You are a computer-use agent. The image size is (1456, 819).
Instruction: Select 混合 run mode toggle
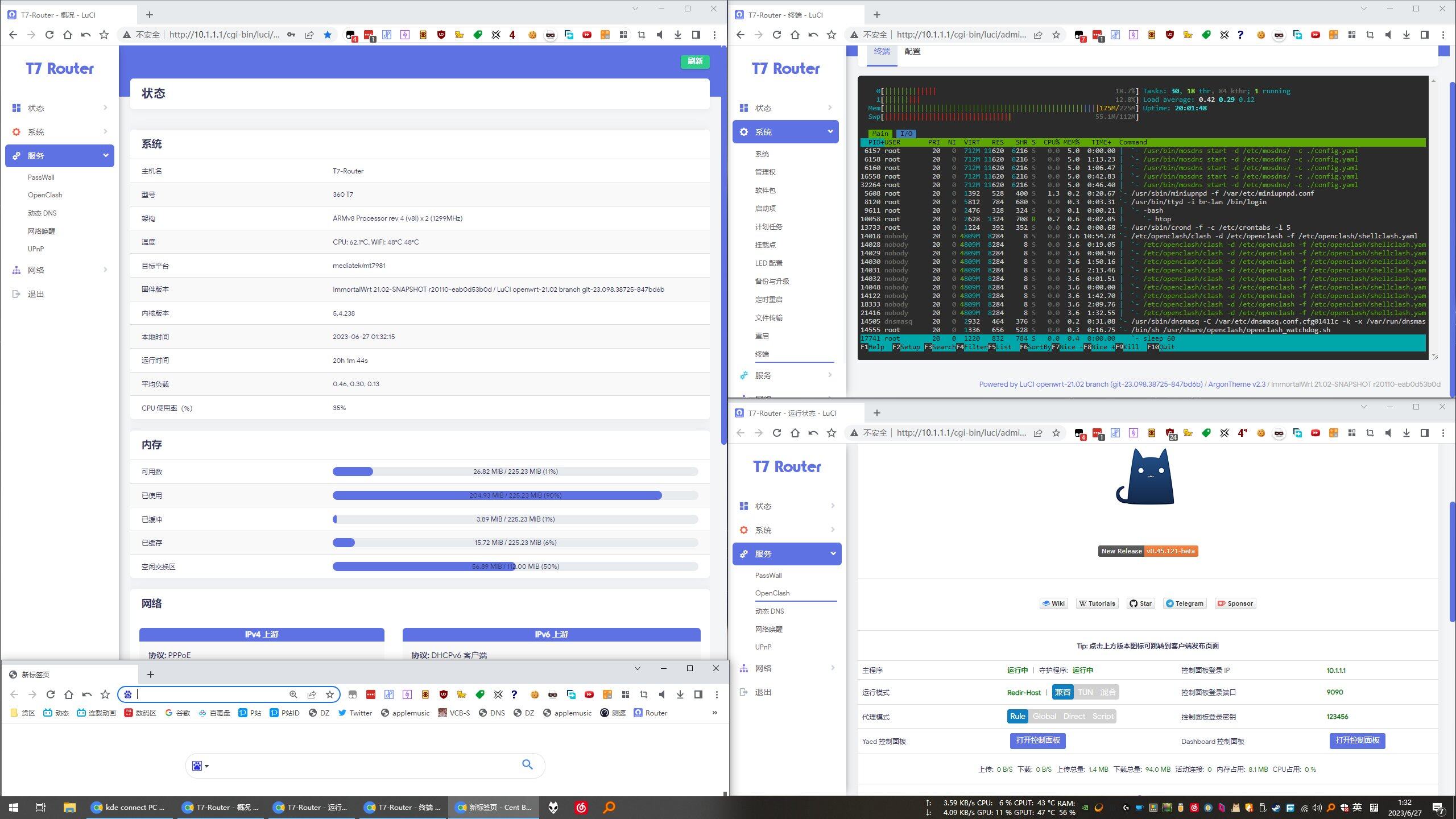point(1108,692)
